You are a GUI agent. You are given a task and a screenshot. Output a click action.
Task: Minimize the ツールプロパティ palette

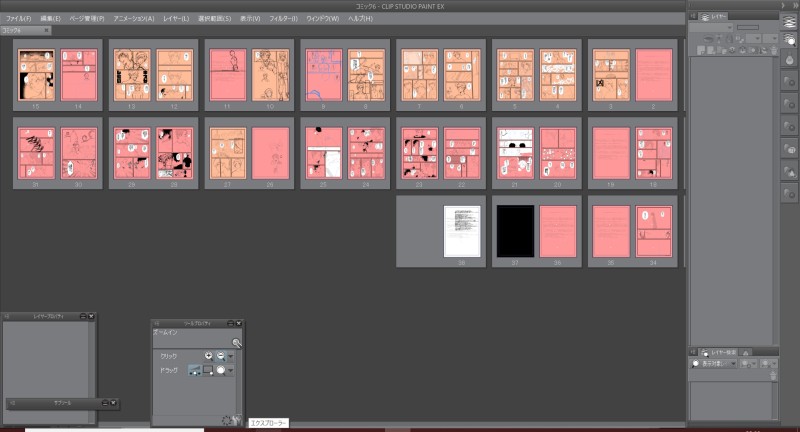[231, 323]
